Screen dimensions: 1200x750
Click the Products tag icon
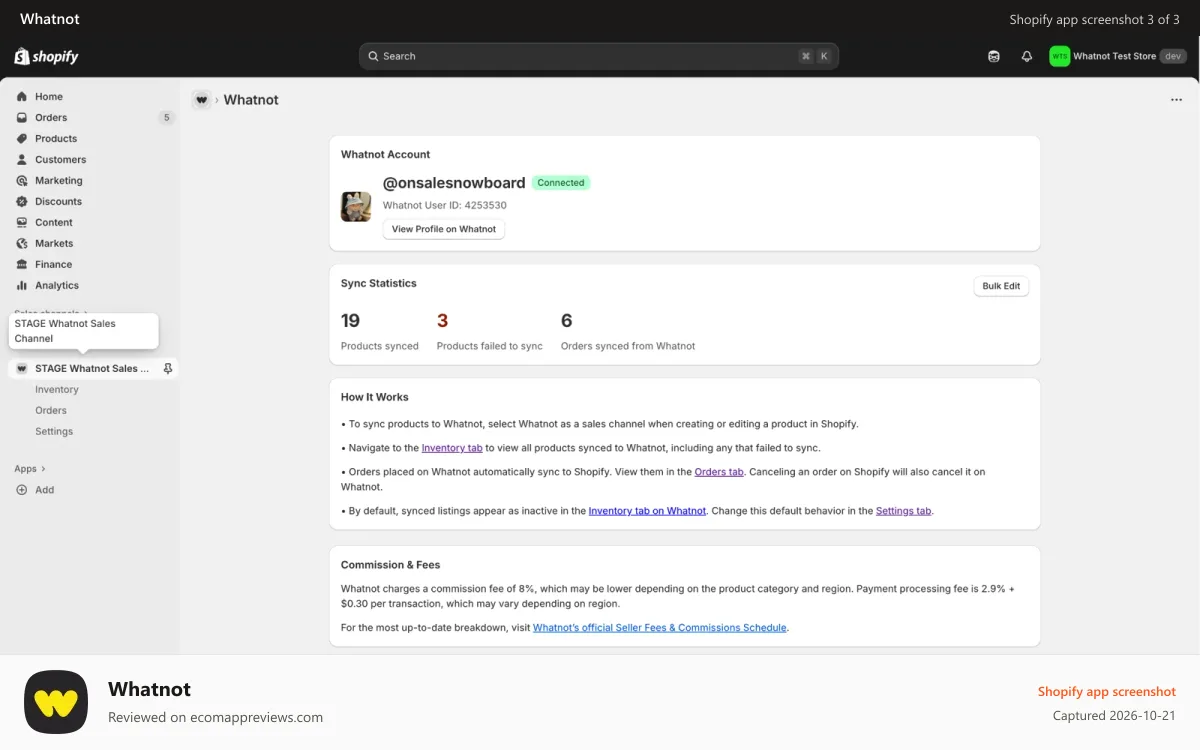pos(22,139)
